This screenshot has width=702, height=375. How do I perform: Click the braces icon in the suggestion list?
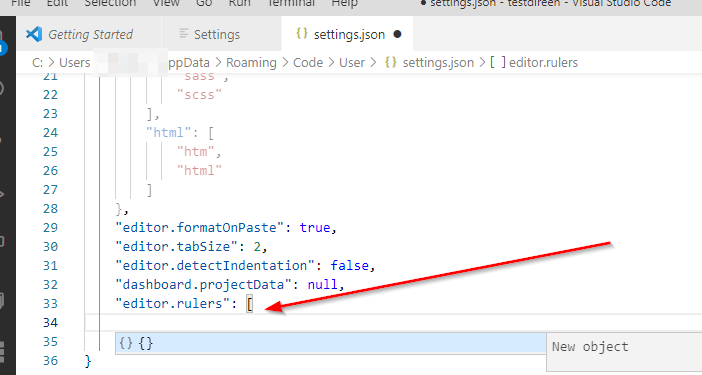(126, 343)
